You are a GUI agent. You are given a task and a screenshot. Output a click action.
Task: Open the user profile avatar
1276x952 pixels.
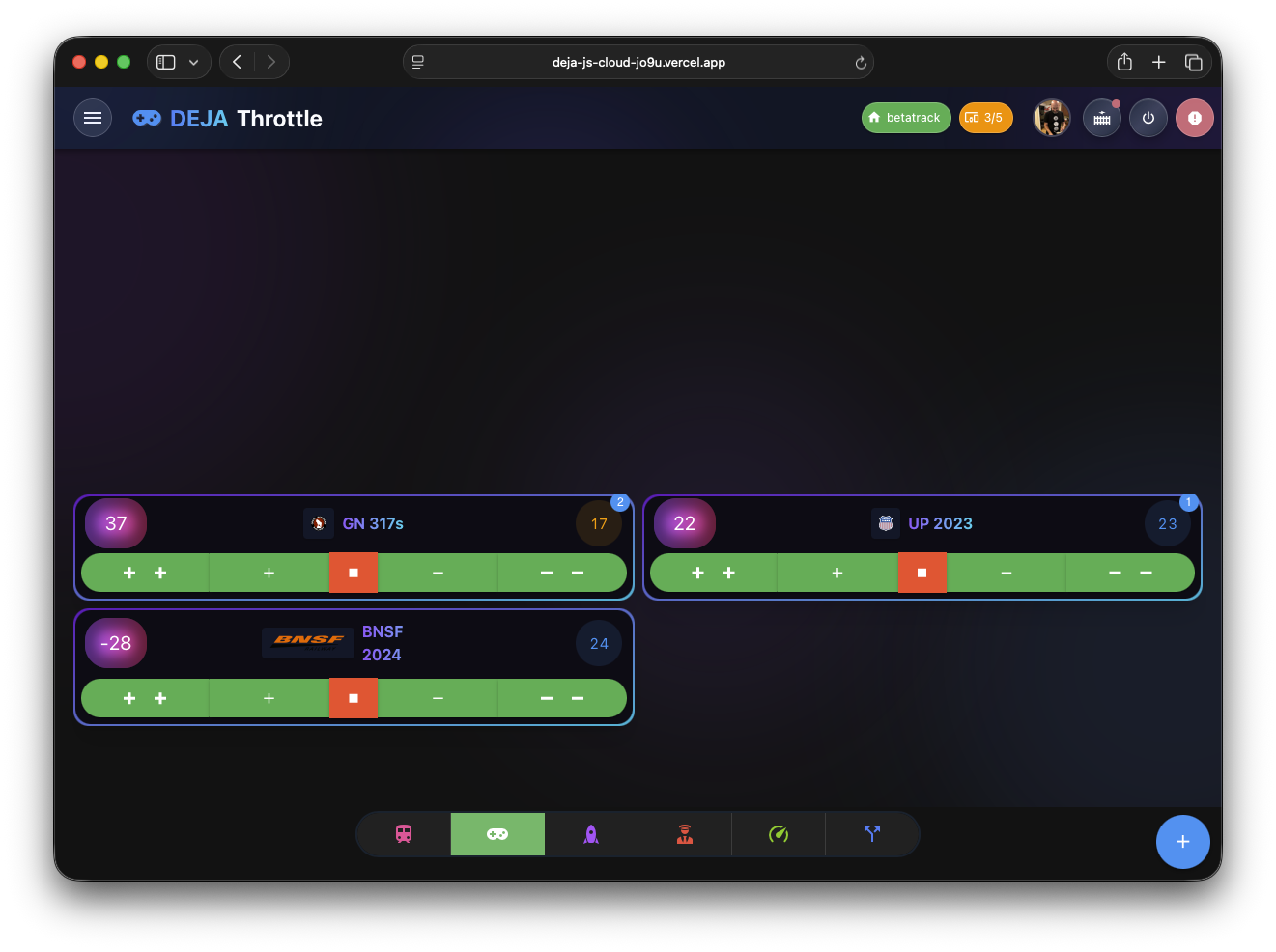[x=1052, y=118]
